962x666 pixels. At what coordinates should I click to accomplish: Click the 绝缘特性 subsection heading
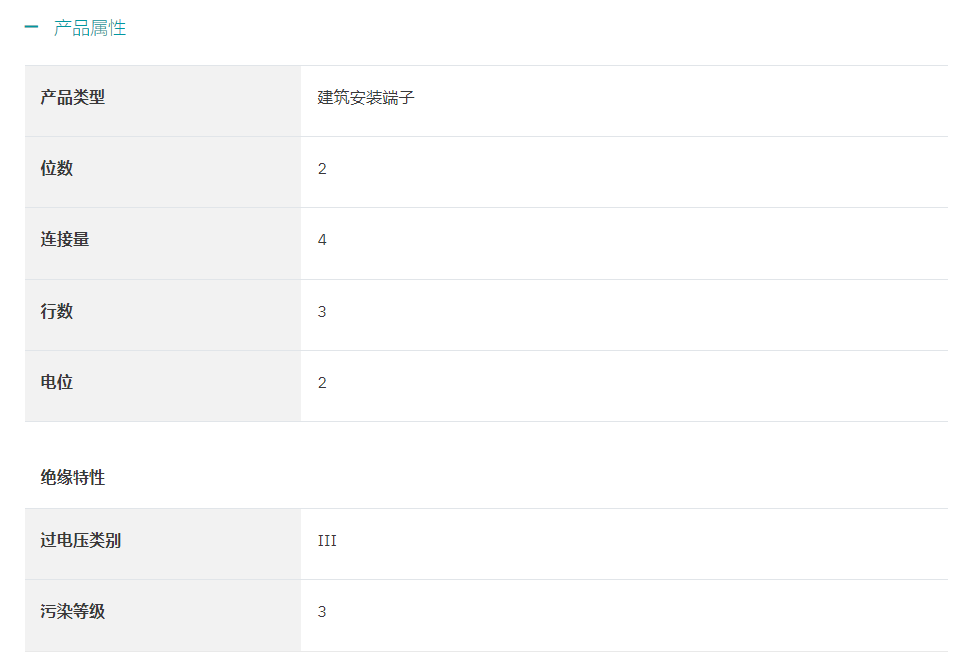[x=73, y=477]
